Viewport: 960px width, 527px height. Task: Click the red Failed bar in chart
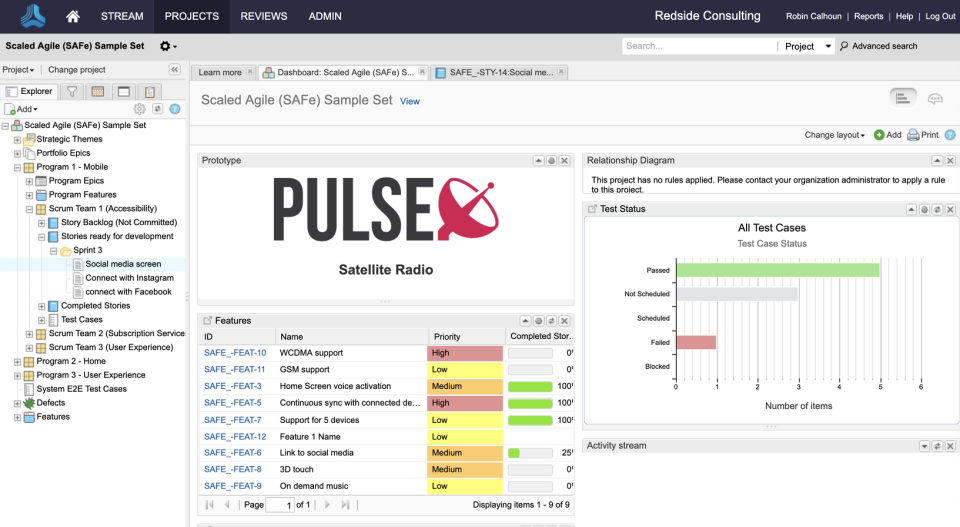coord(696,342)
